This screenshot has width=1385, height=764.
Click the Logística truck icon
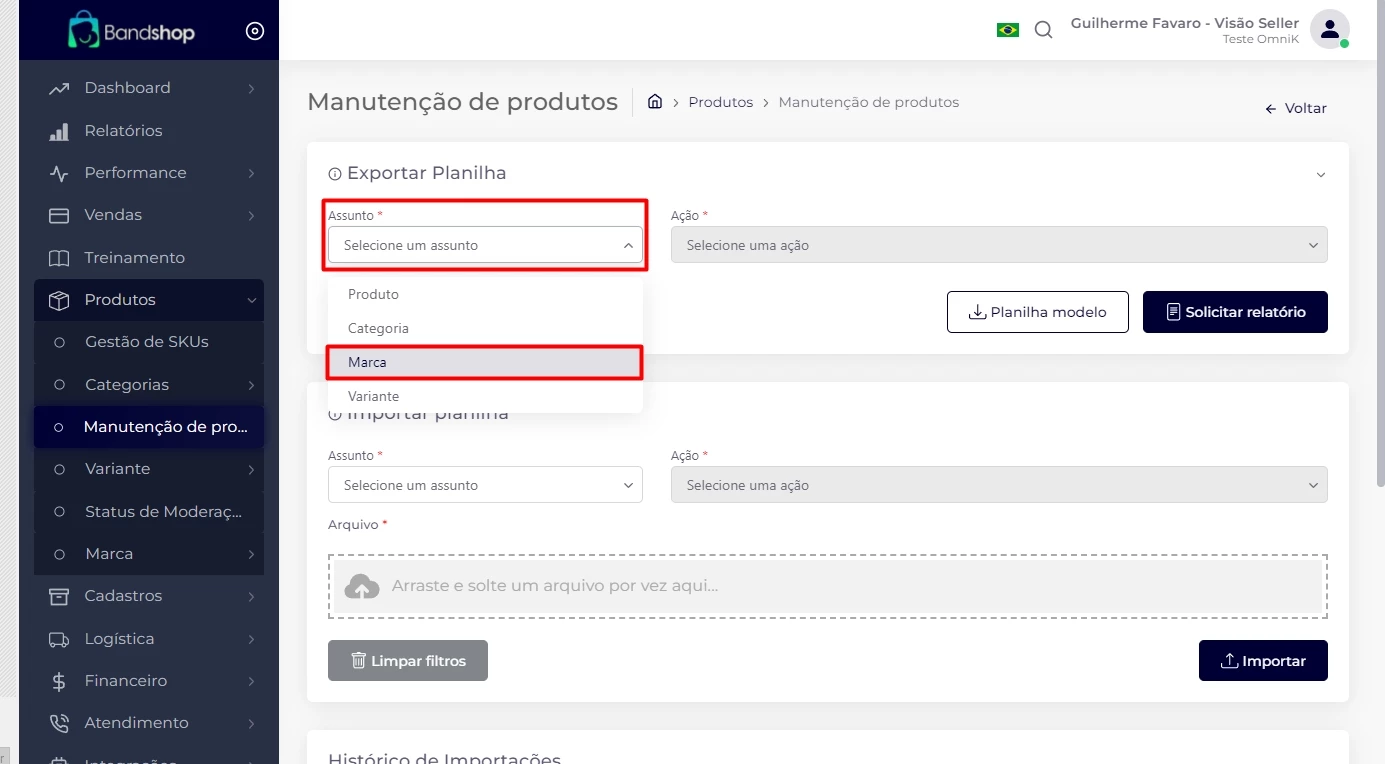(x=59, y=639)
